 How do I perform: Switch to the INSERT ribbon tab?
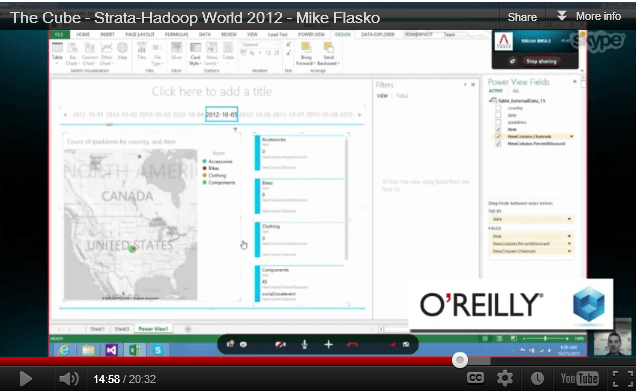[x=107, y=34]
